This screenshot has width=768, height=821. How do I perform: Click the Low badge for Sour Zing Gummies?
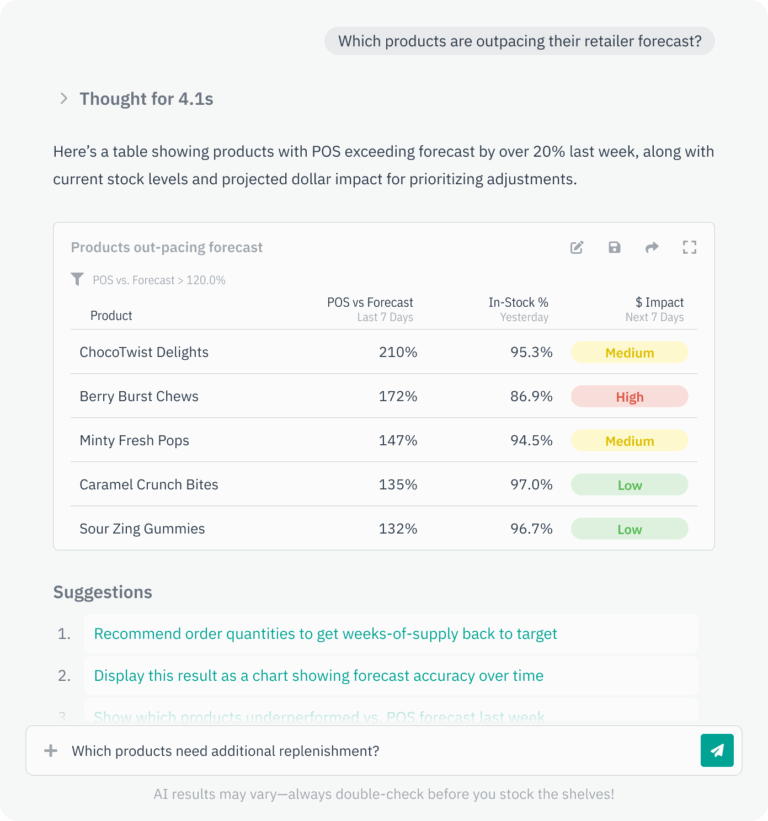coord(629,529)
